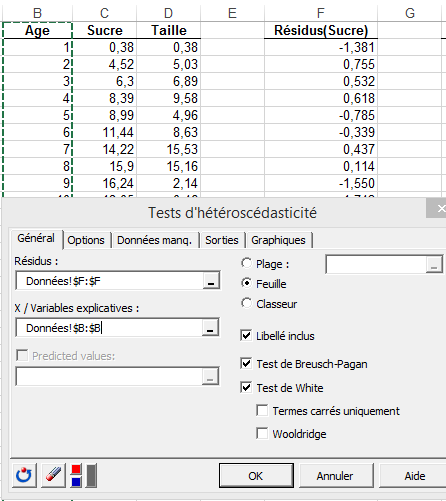
Task: Click the cell with value 0,114
Action: coord(321,166)
